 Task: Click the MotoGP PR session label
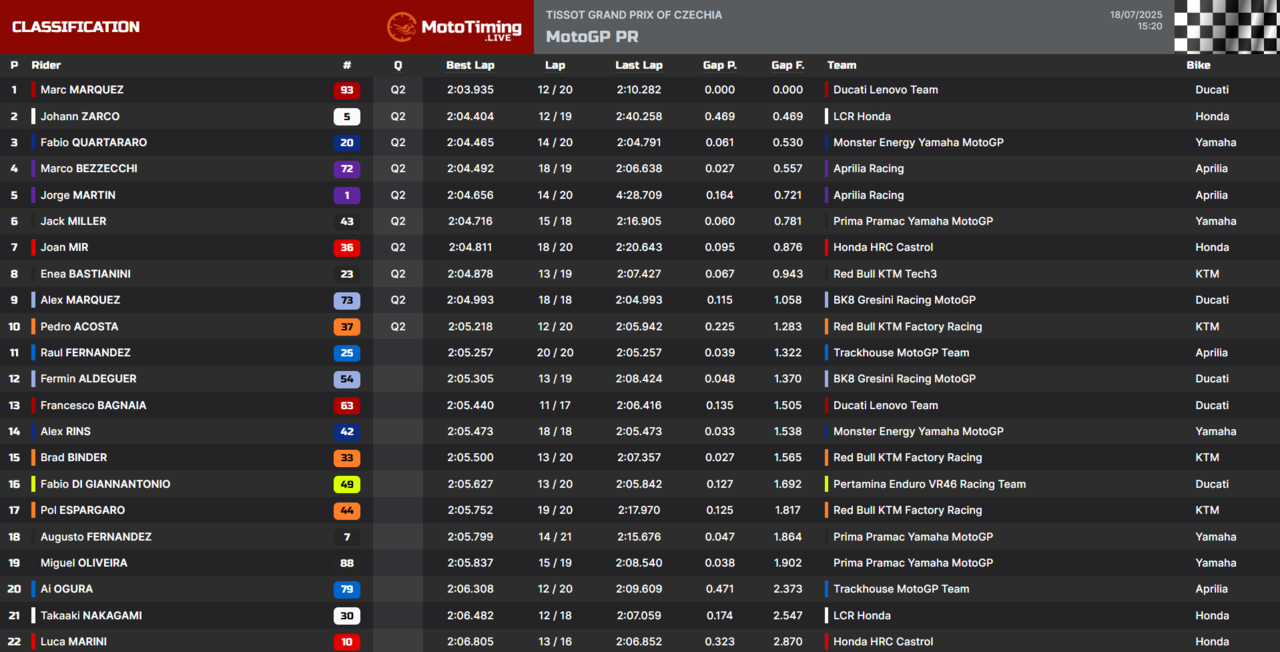[592, 37]
